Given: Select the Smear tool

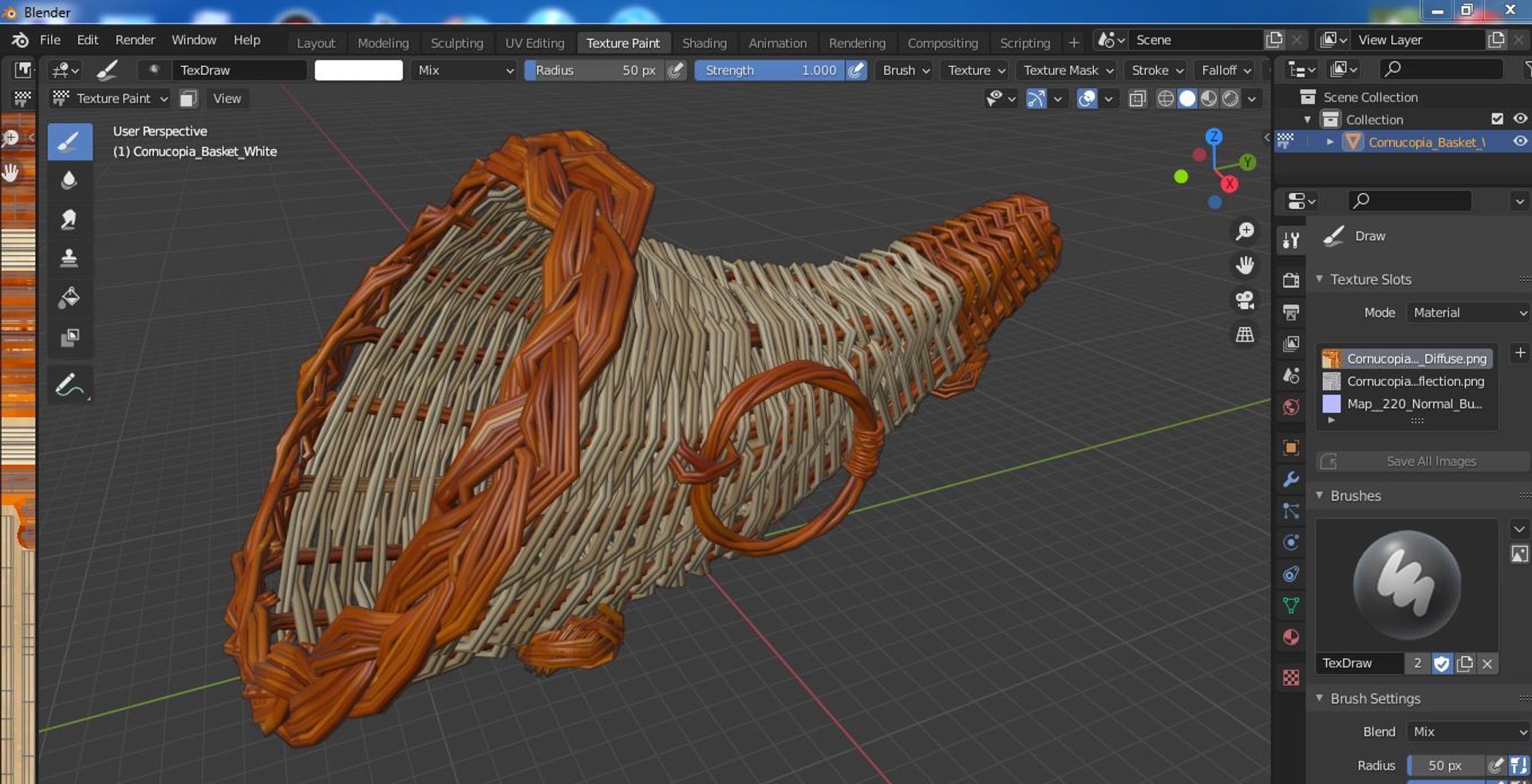Looking at the screenshot, I should 69,219.
